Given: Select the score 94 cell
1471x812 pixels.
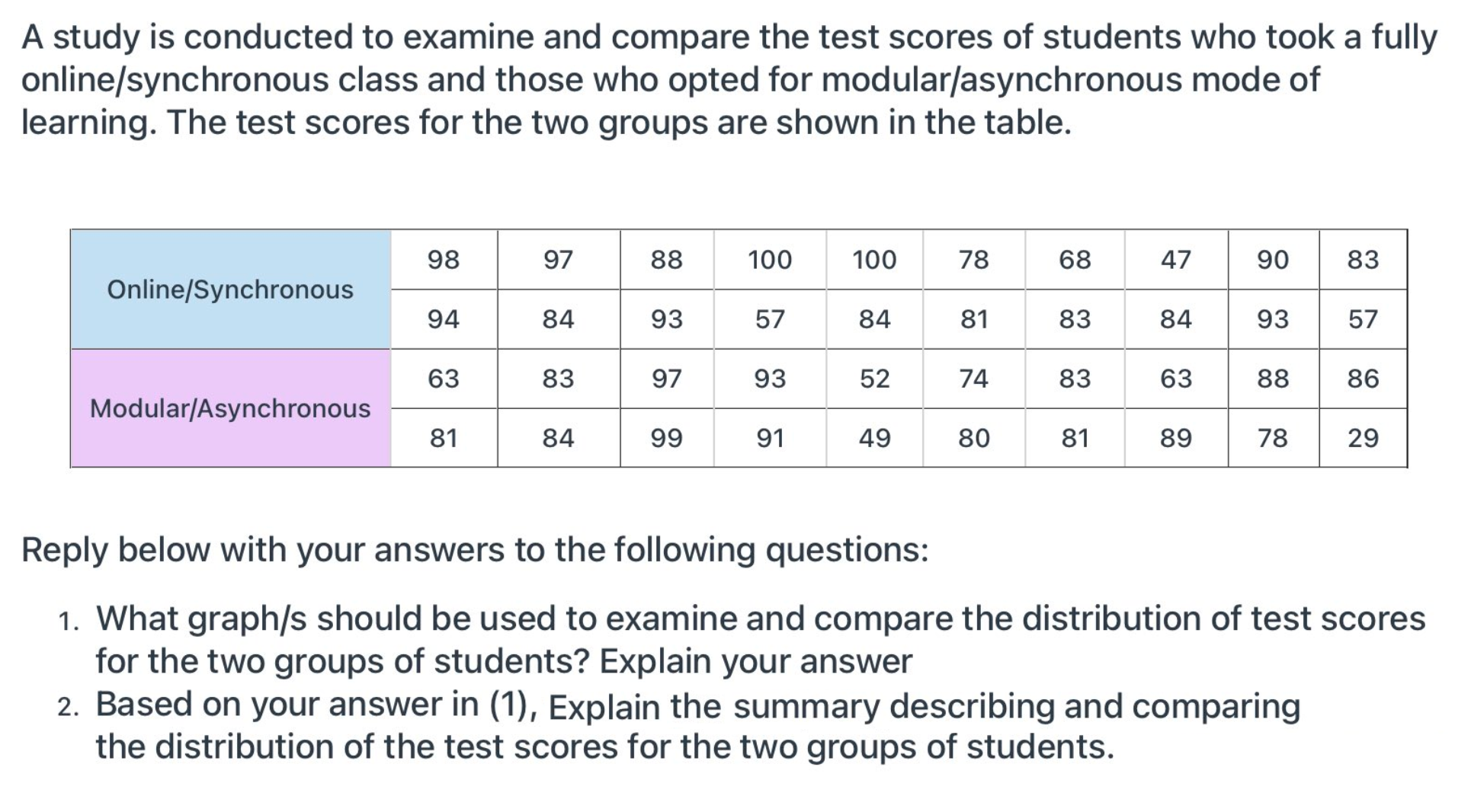Looking at the screenshot, I should 444,319.
